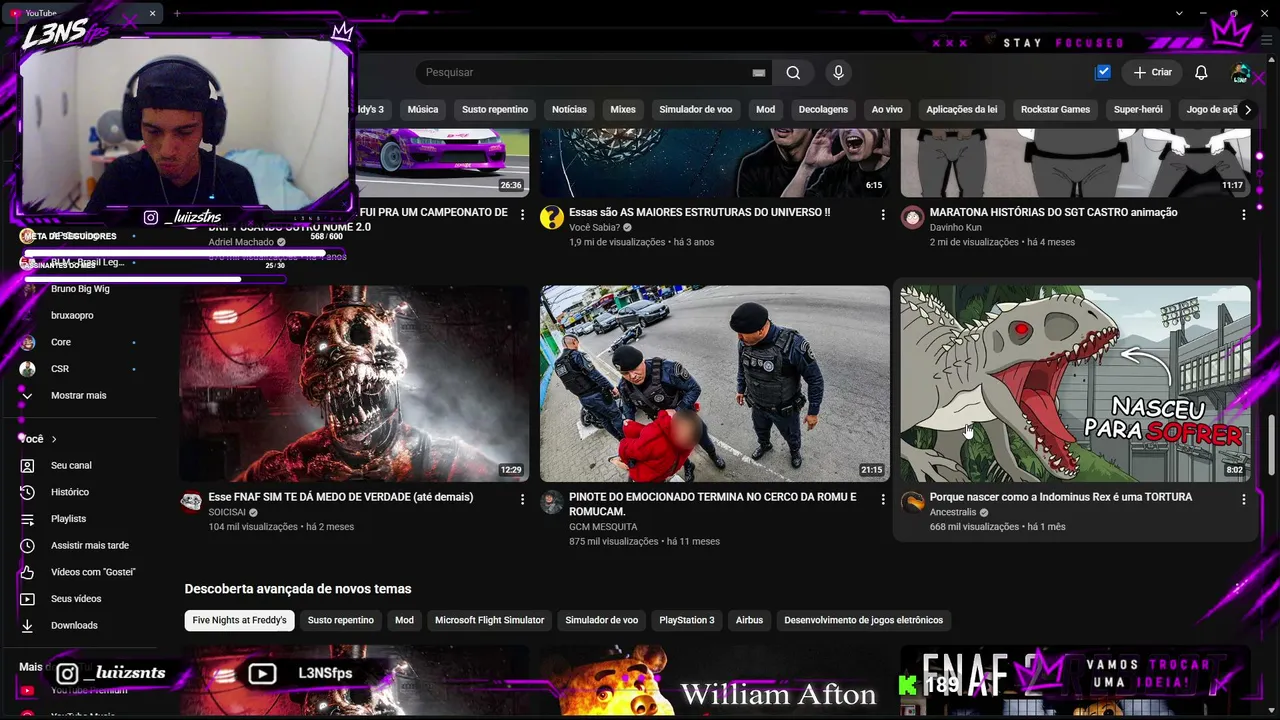Screen dimensions: 1280x720
Task: Open options menu for PINOTE DO EMOCIONADO video
Action: [883, 498]
